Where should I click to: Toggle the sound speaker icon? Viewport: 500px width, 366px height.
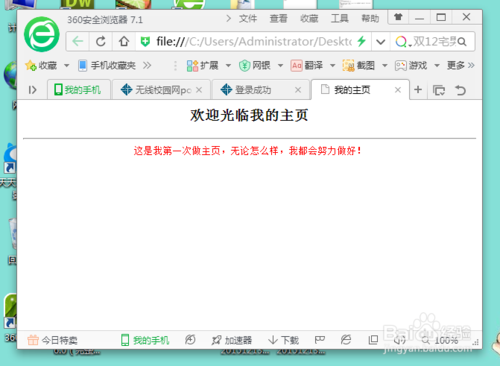(x=399, y=340)
